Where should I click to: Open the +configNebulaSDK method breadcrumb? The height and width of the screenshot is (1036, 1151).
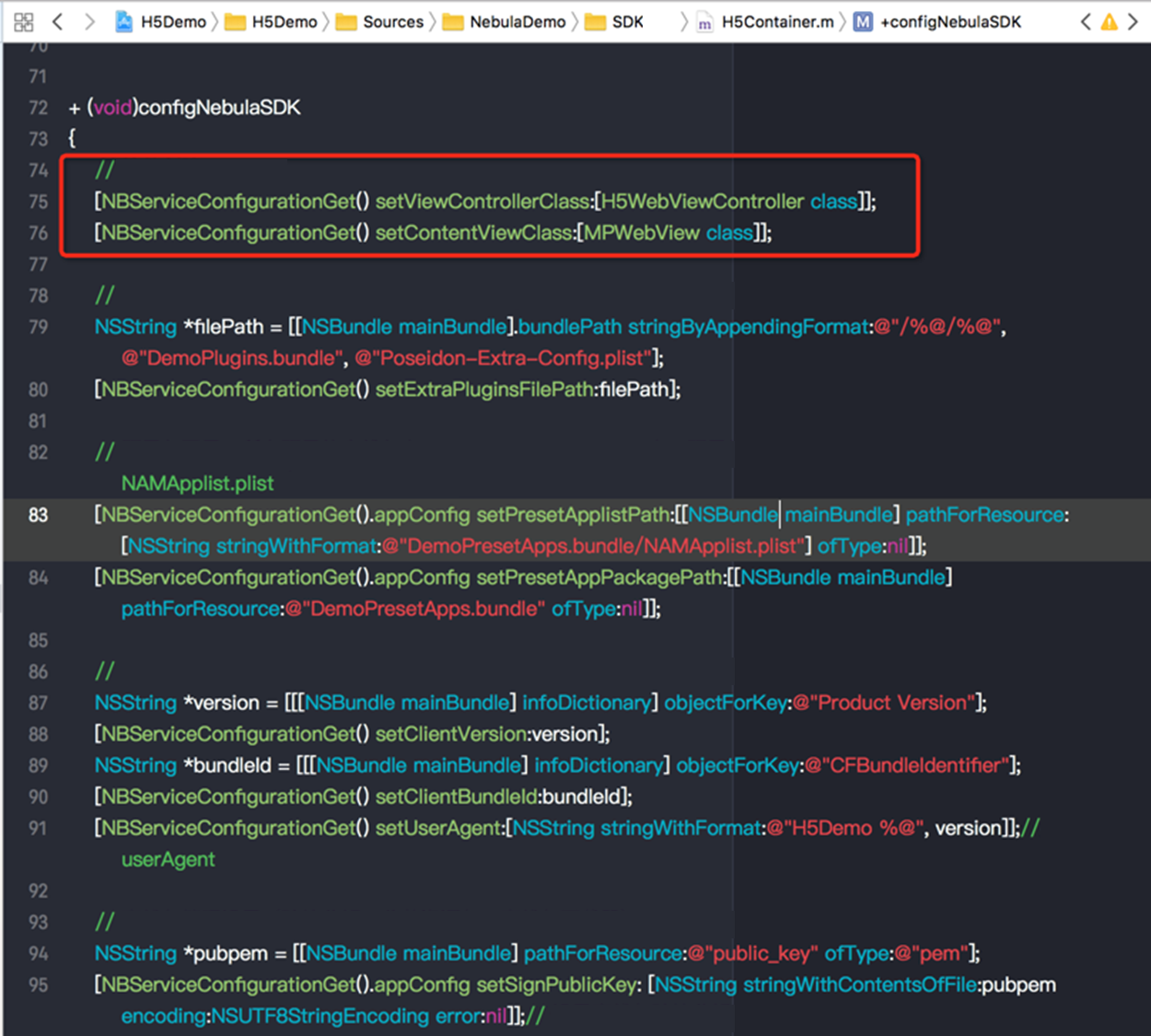[x=937, y=21]
